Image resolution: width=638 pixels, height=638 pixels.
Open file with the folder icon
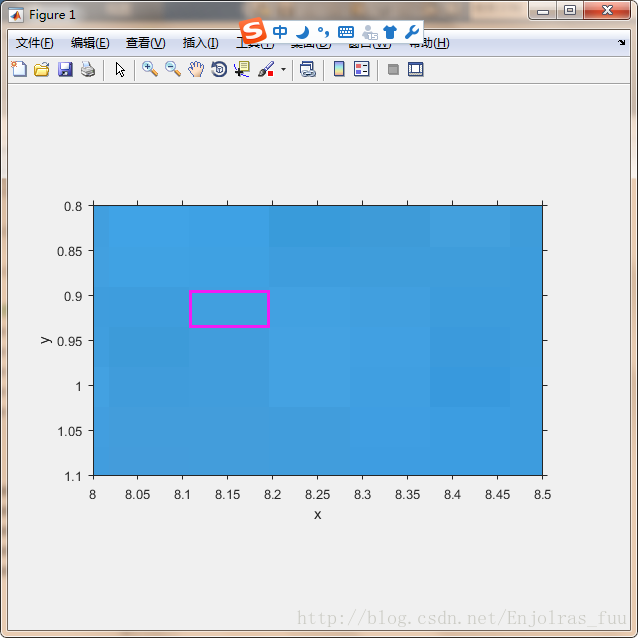[x=42, y=69]
